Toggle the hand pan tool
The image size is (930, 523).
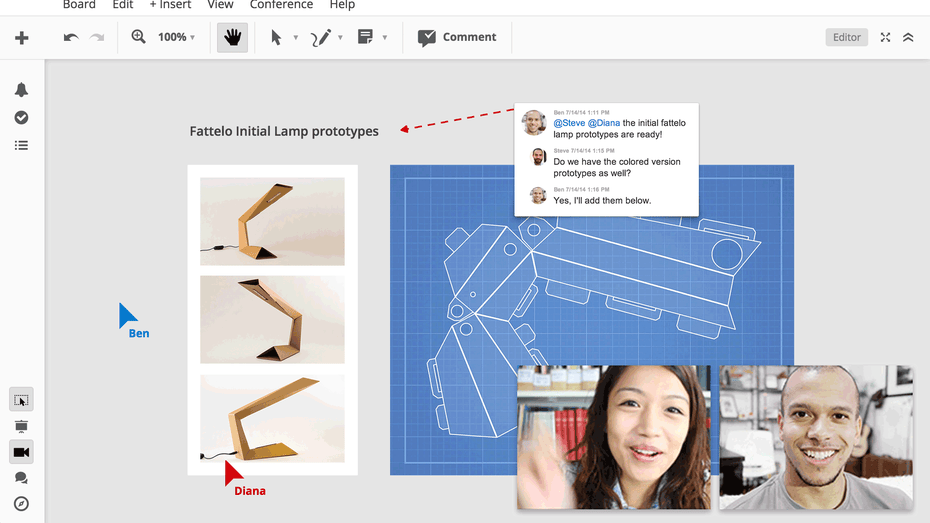coord(232,38)
